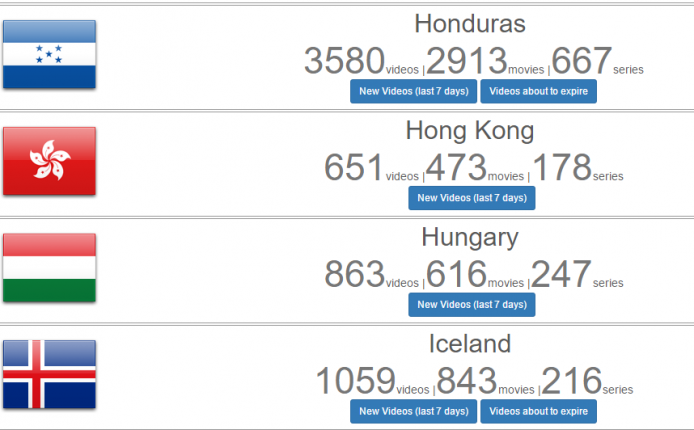The height and width of the screenshot is (430, 694).
Task: Click the Iceland country heading
Action: (470, 344)
